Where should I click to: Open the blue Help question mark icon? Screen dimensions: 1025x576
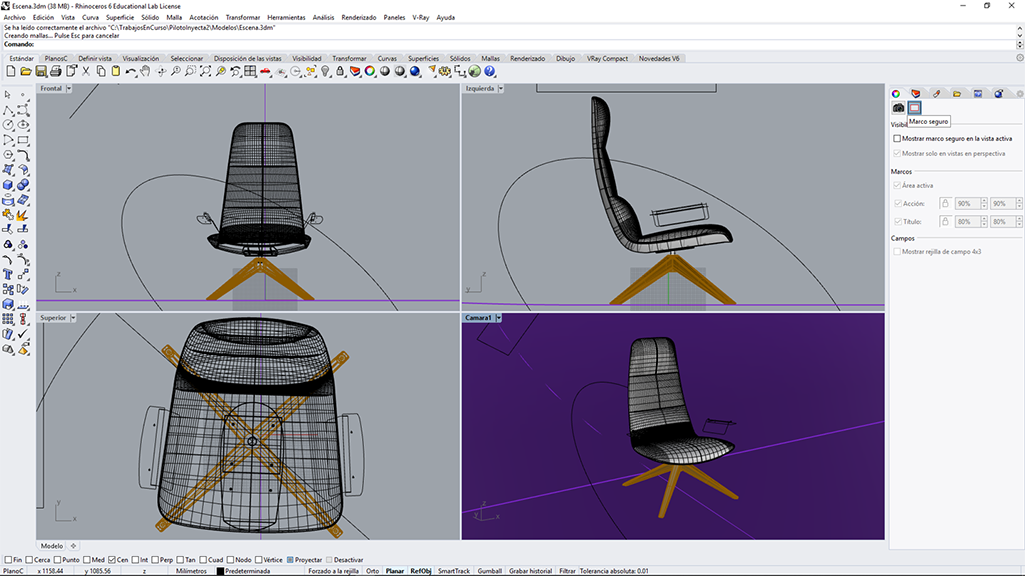pos(490,71)
